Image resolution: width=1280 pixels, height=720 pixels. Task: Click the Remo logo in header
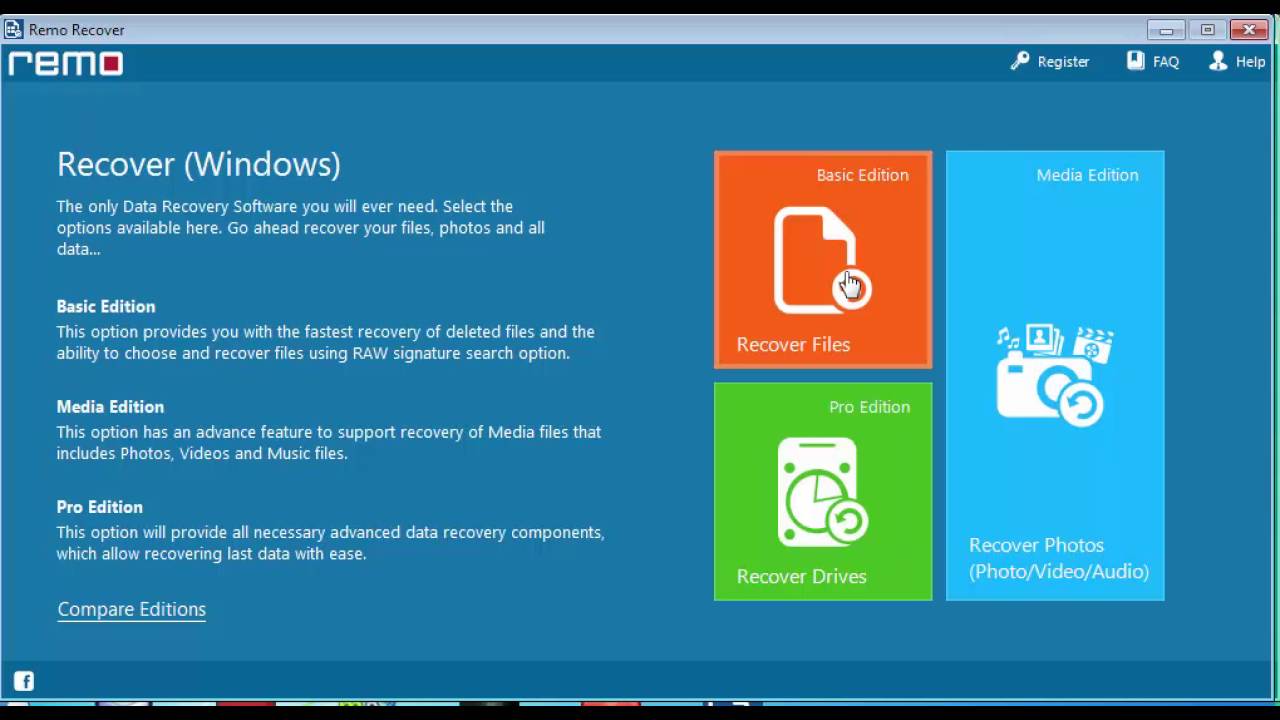coord(66,64)
